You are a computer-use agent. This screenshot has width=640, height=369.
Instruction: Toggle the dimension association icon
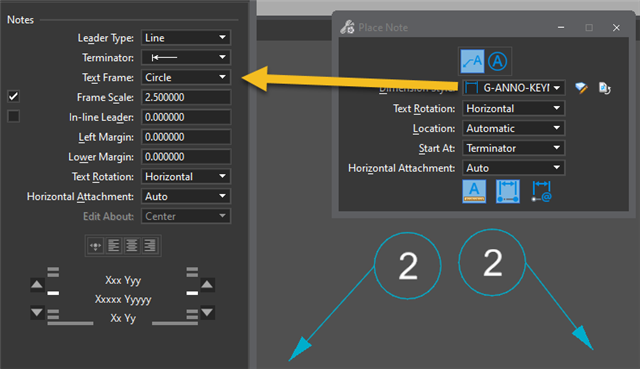point(508,191)
